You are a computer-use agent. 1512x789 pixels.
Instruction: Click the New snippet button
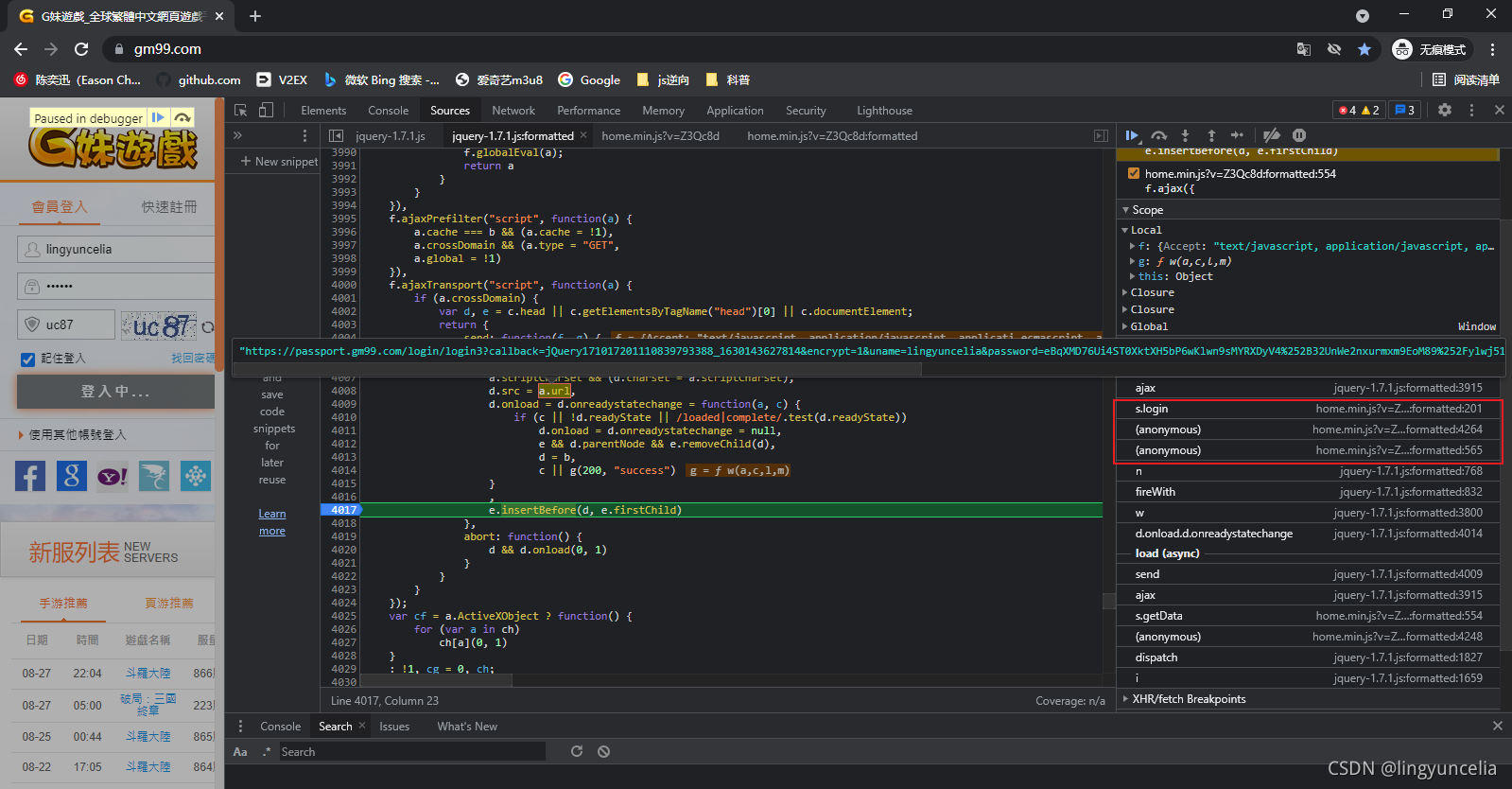click(x=279, y=162)
